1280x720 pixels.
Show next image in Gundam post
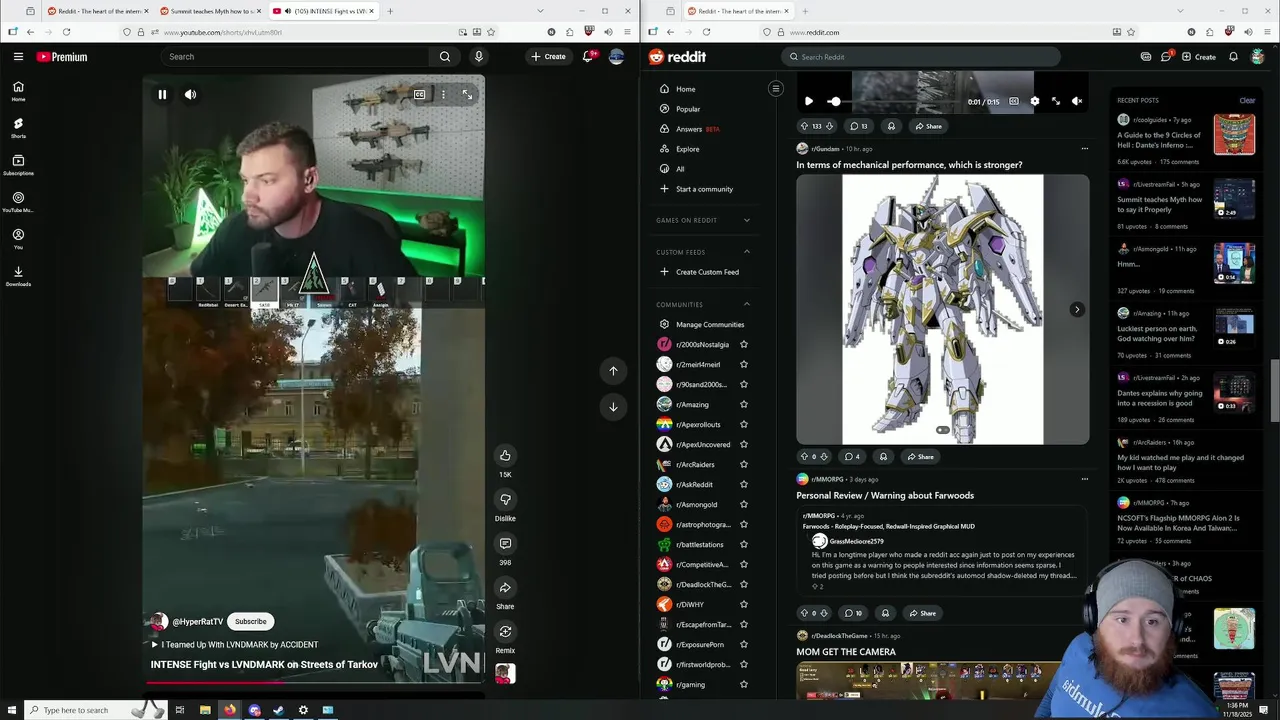click(1077, 310)
